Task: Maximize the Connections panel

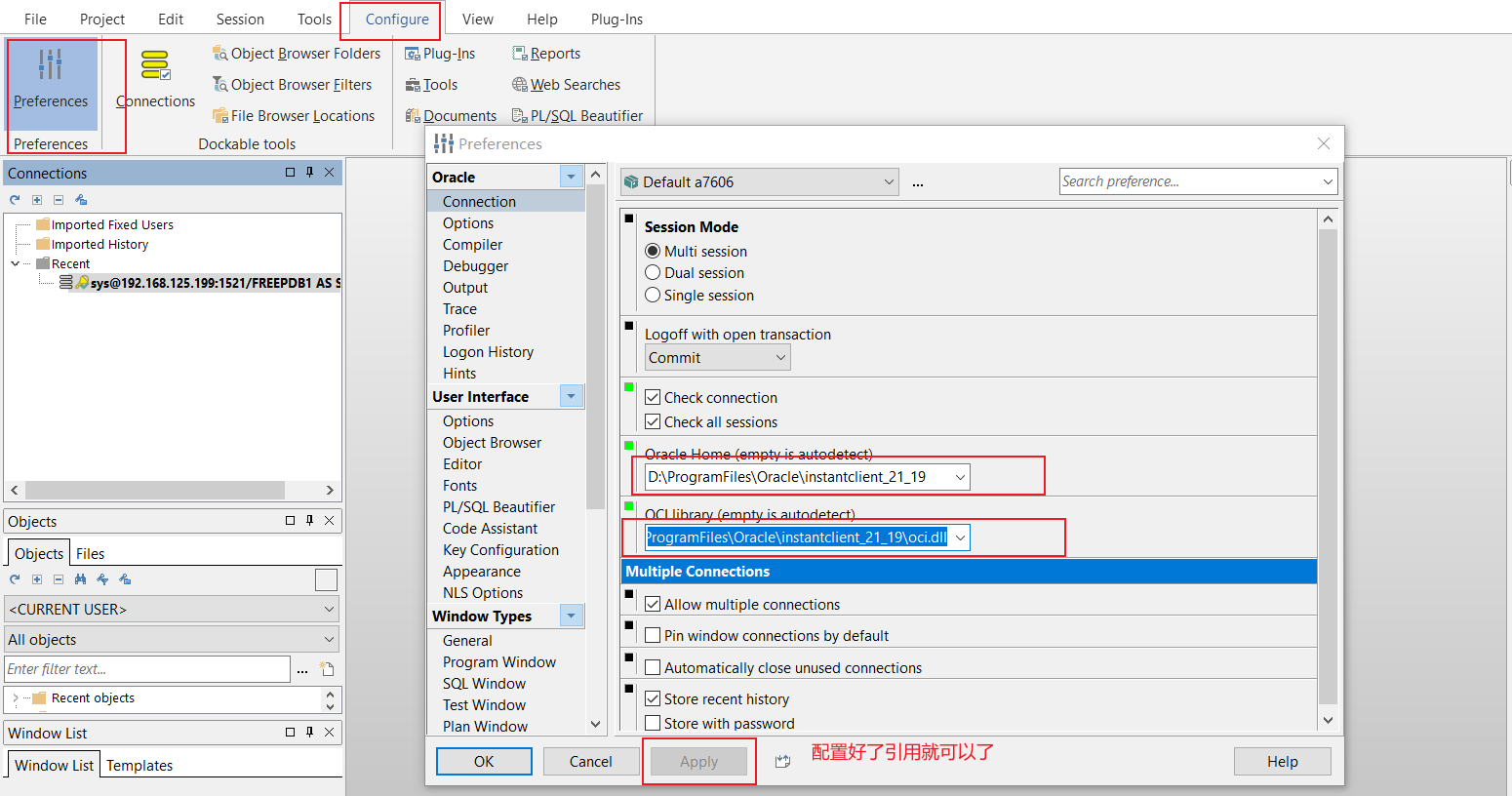Action: pos(290,173)
